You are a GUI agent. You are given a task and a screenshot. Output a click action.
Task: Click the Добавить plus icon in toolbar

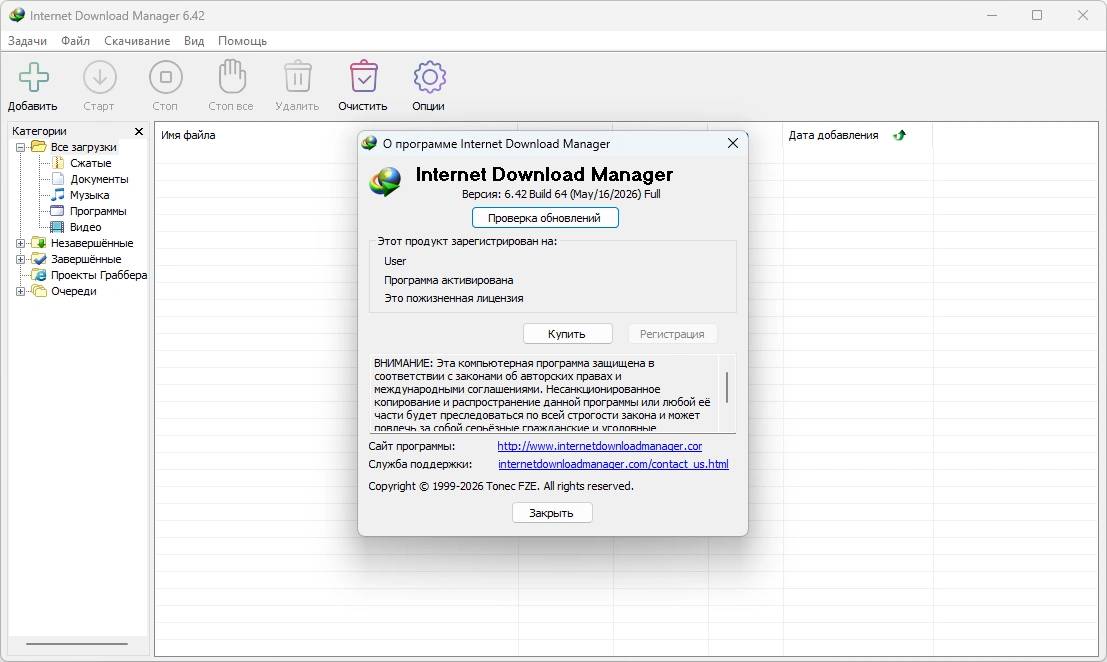33,77
